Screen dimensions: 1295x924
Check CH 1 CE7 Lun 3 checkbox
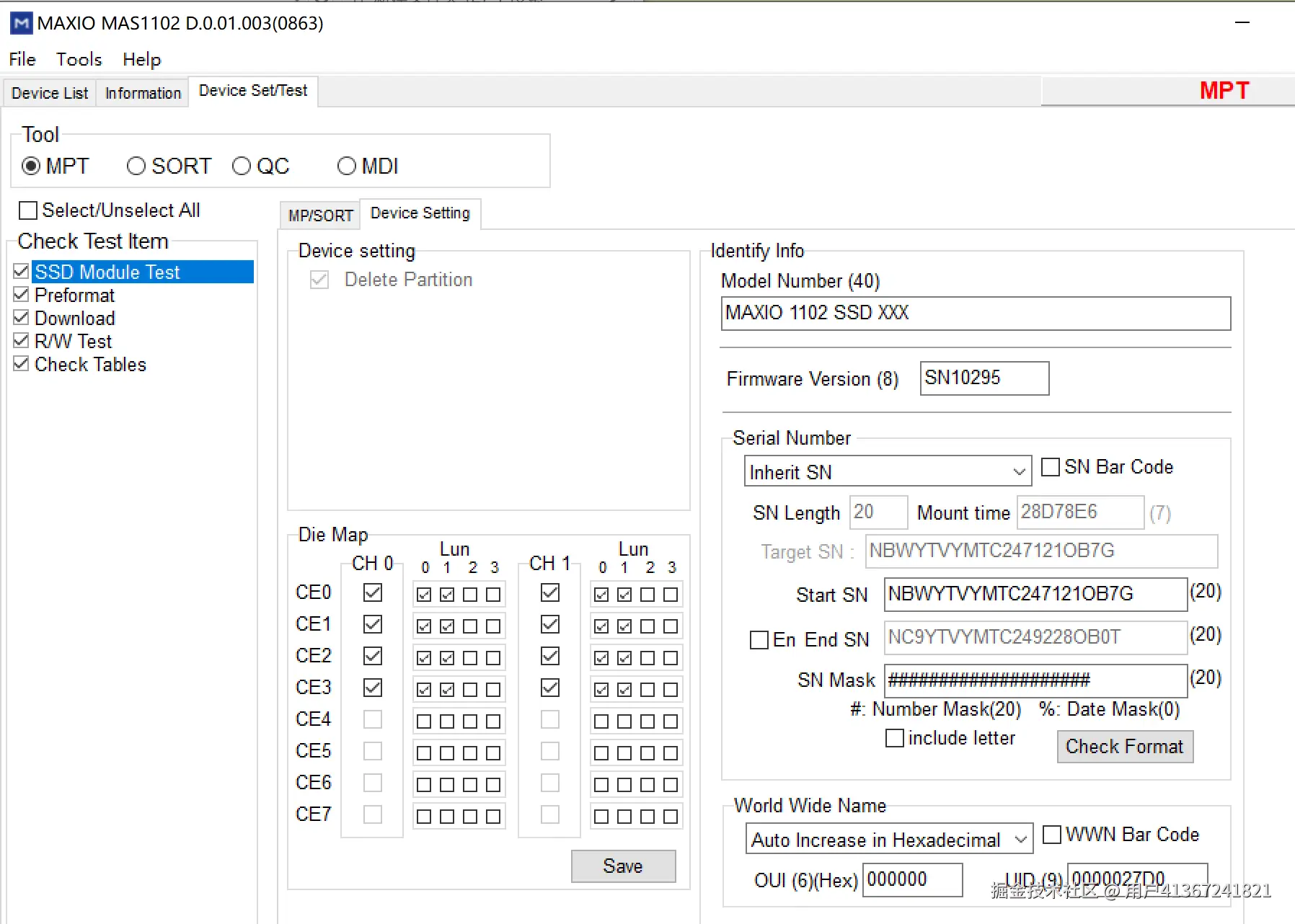(x=671, y=817)
